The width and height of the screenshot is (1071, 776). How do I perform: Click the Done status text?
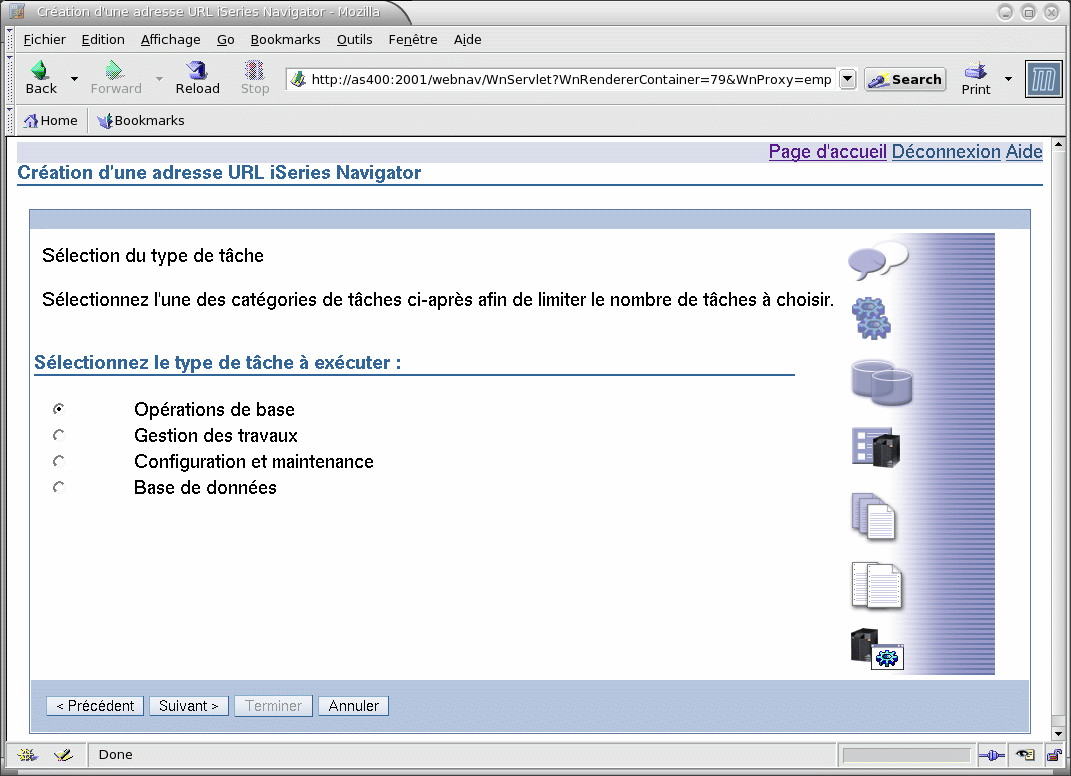pyautogui.click(x=115, y=755)
